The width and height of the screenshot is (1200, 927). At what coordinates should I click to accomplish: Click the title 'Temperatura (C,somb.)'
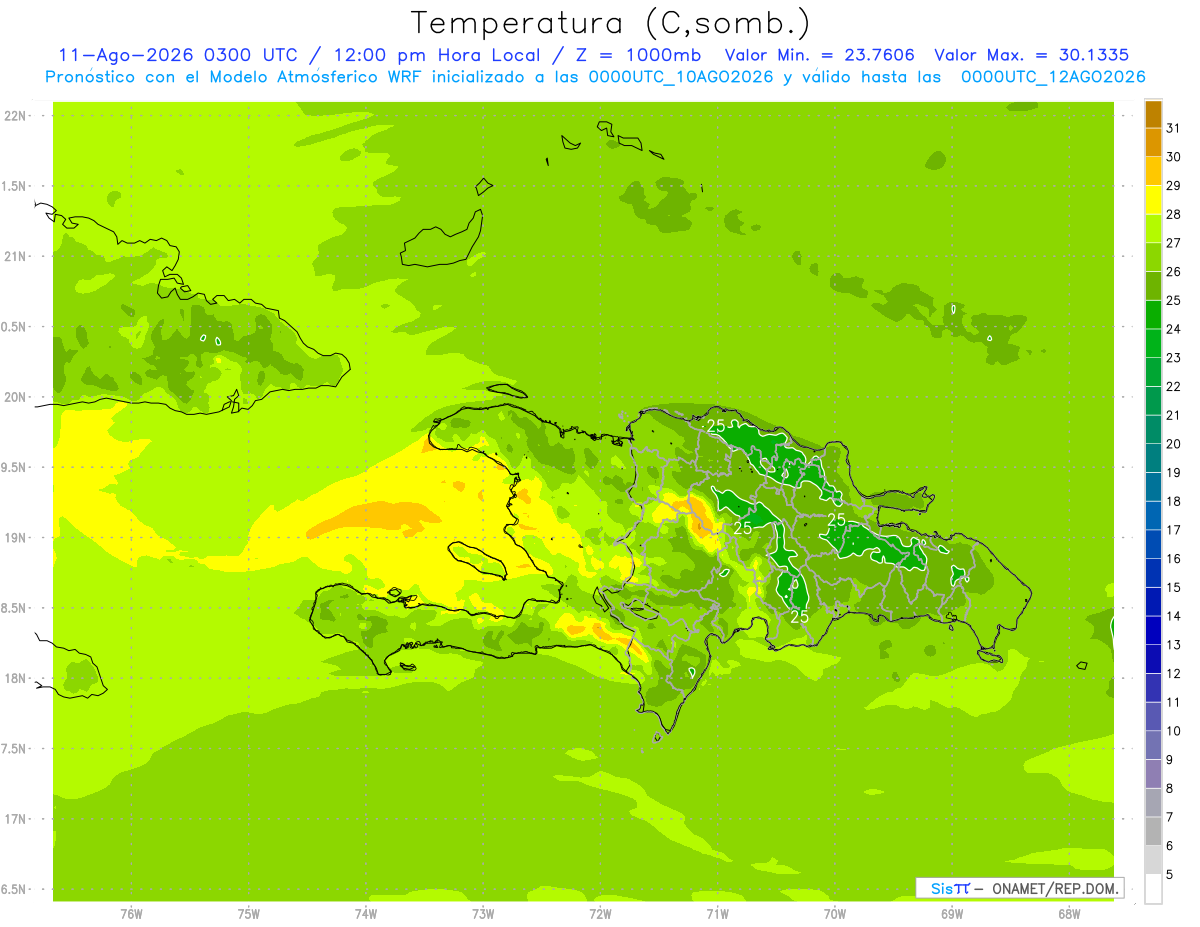pyautogui.click(x=611, y=23)
